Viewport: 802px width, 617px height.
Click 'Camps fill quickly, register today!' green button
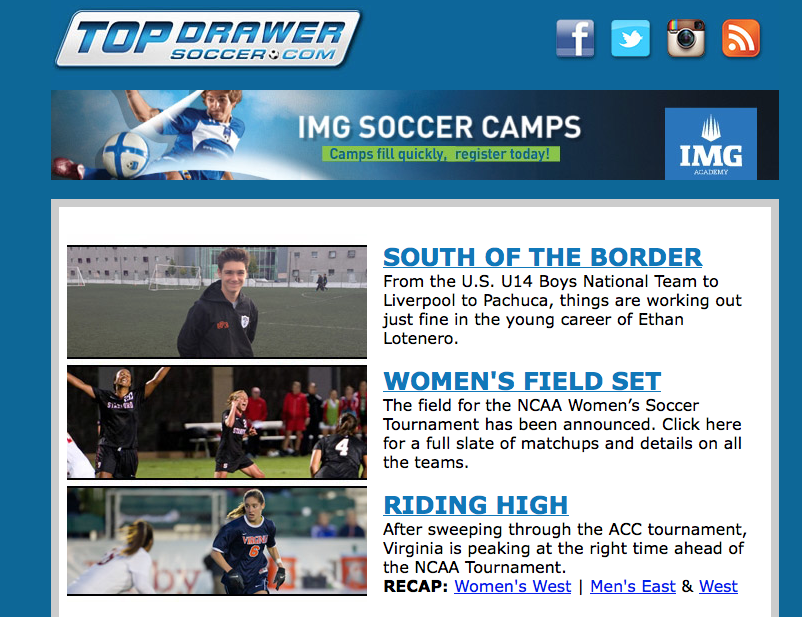pyautogui.click(x=440, y=154)
